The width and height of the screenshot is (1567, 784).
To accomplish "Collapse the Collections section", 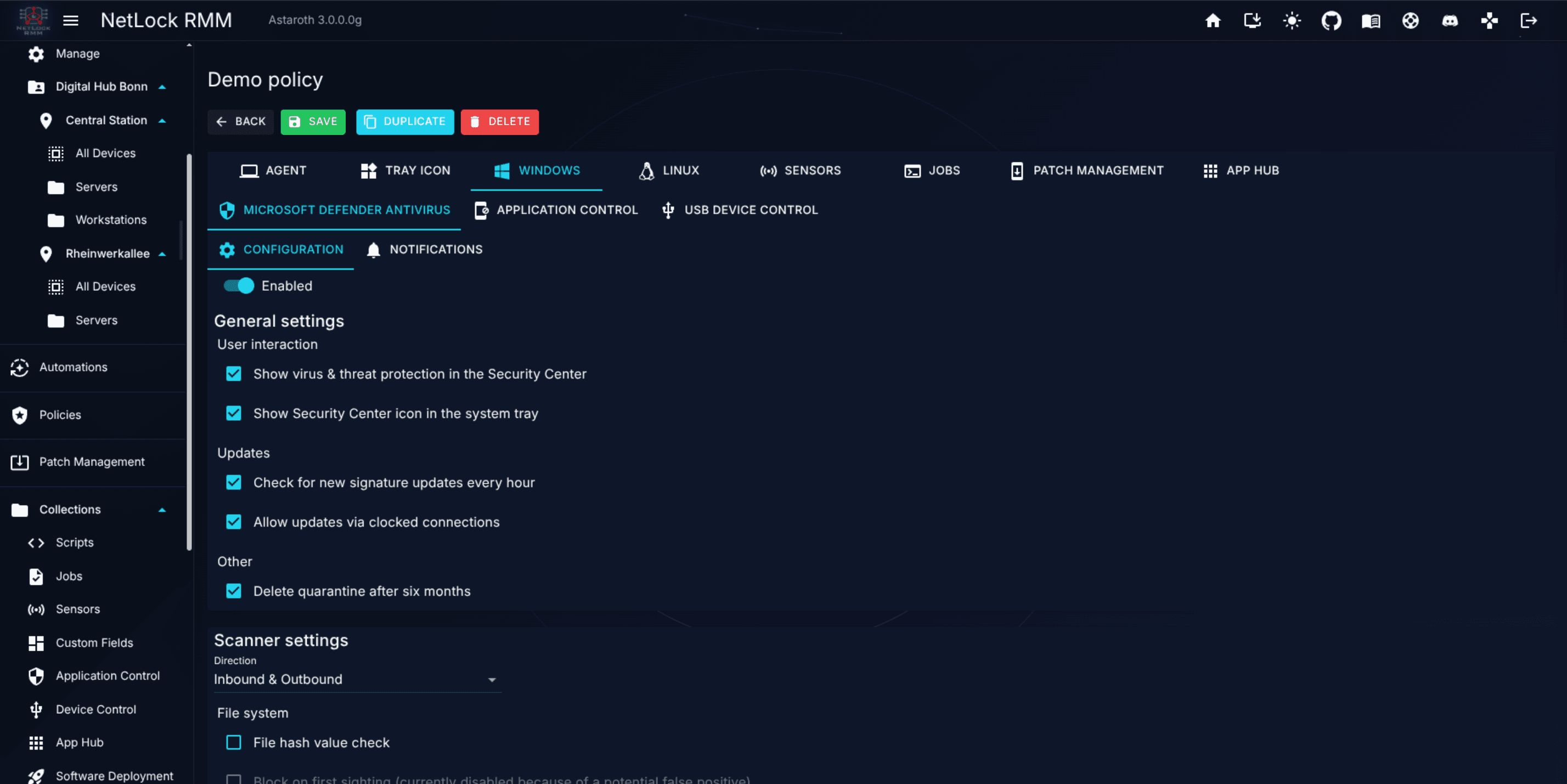I will pos(162,510).
